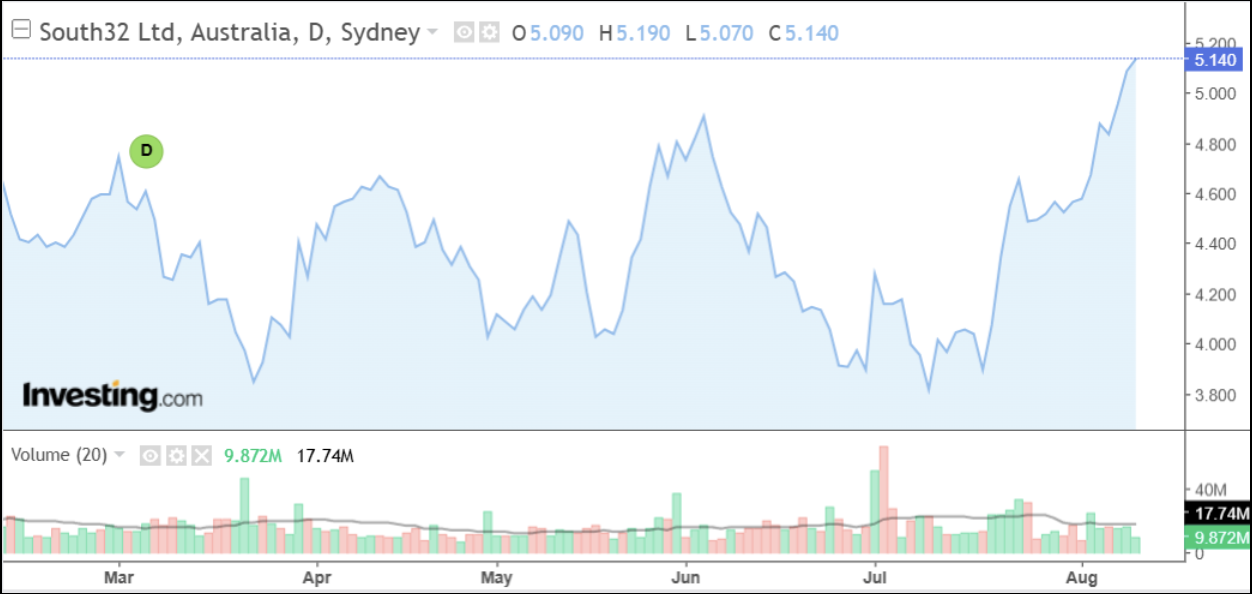
Task: Click the 5.000 price axis label
Action: (1218, 94)
